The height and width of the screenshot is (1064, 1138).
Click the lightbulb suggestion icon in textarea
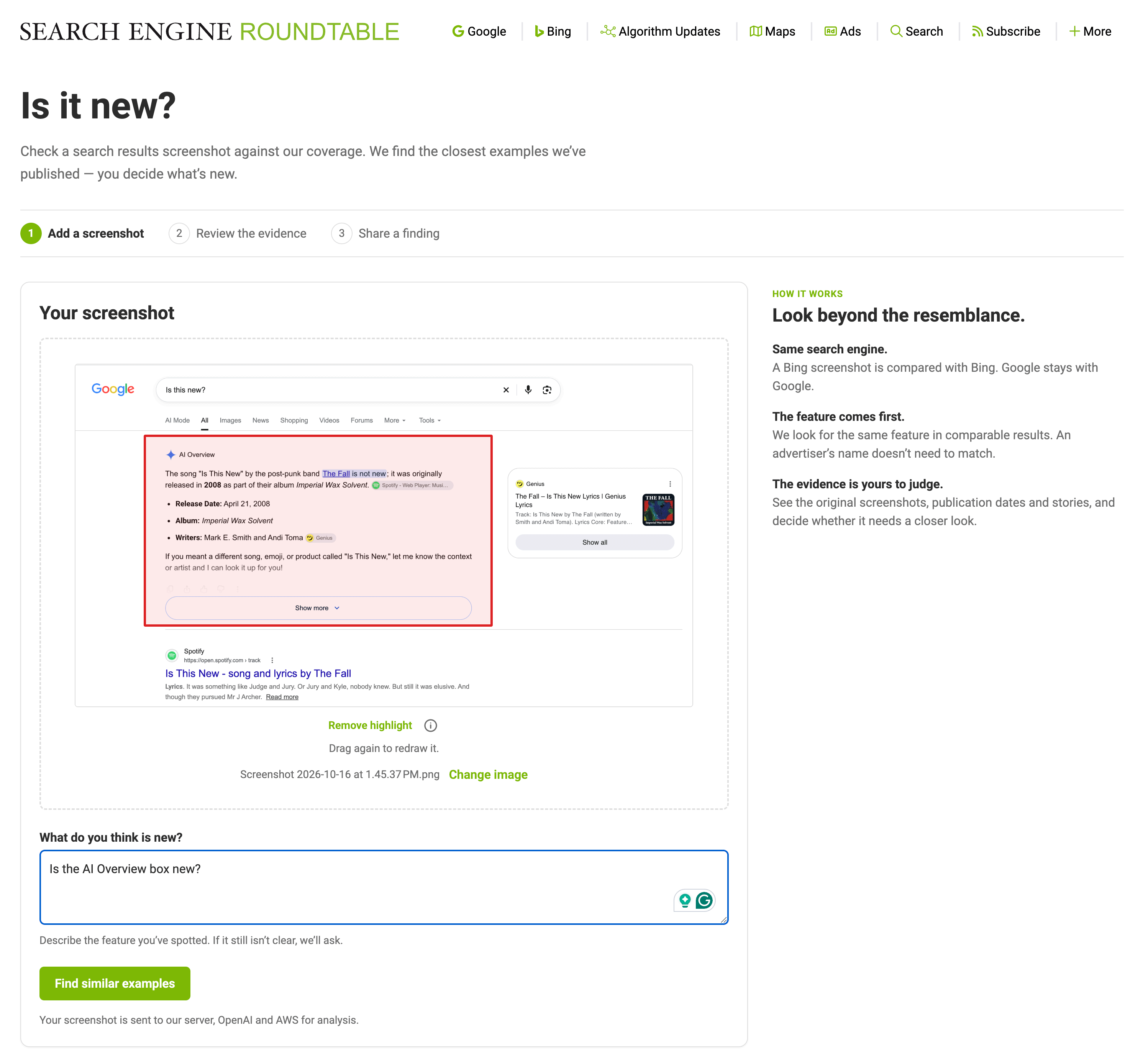[685, 901]
